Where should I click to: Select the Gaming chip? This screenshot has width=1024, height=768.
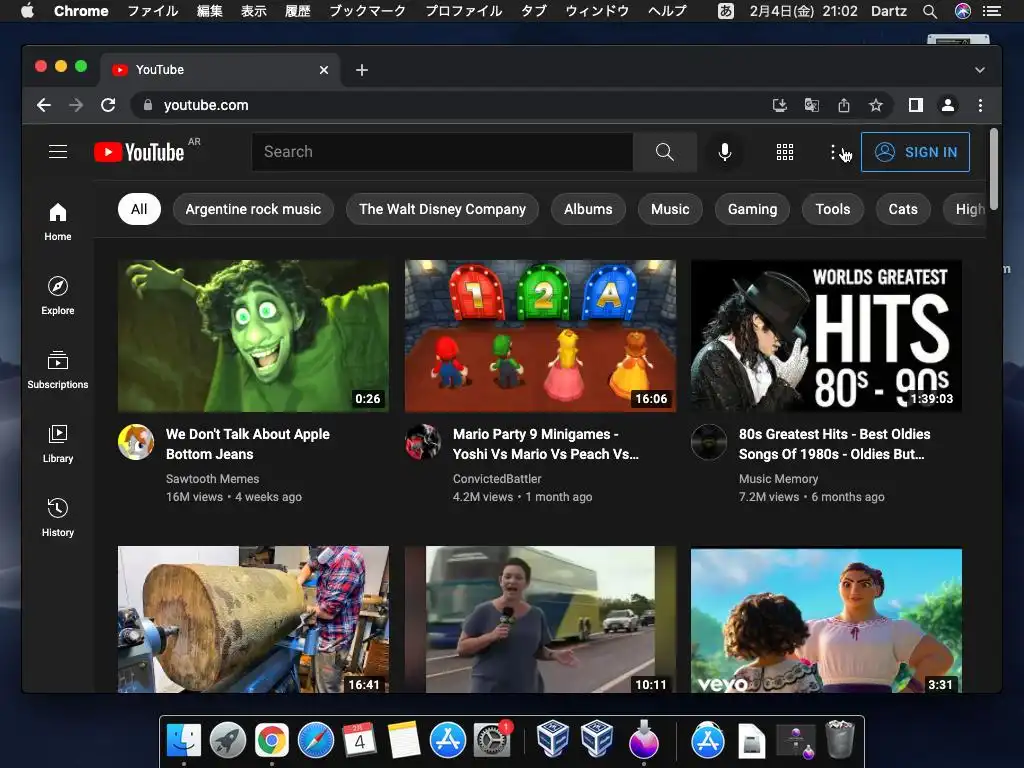point(752,209)
